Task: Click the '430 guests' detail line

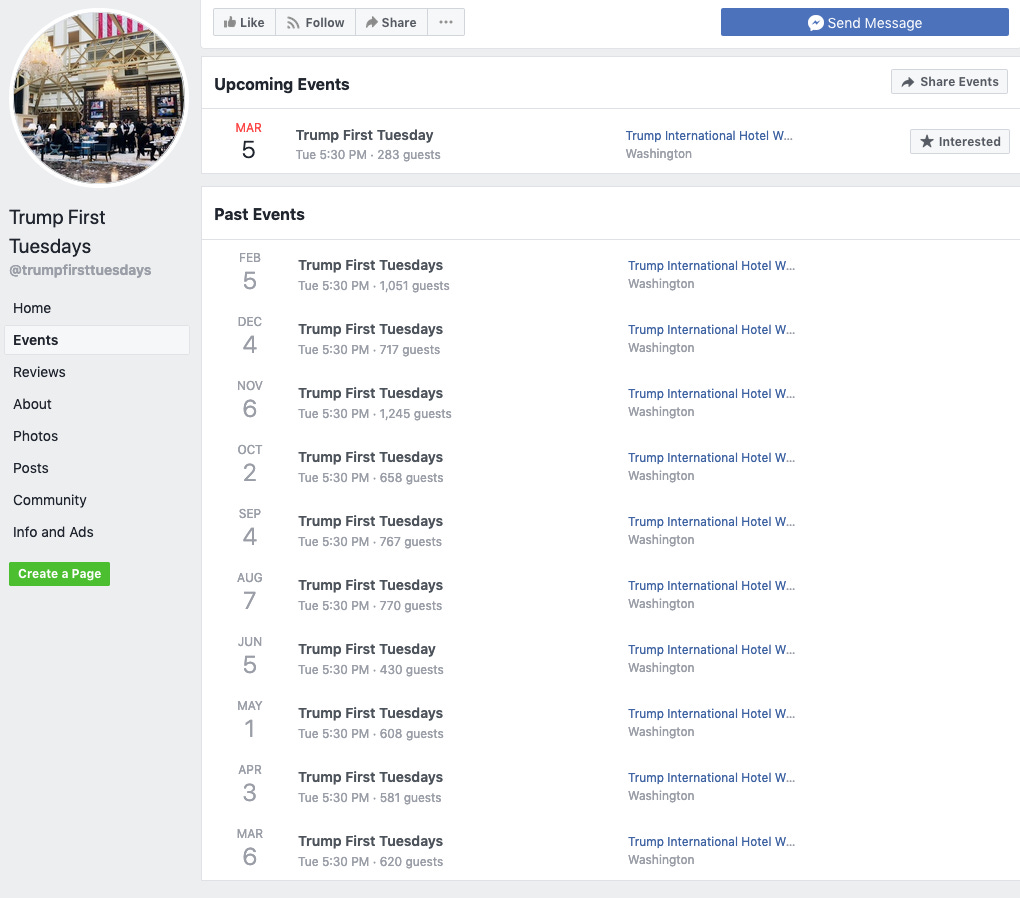Action: click(x=371, y=670)
